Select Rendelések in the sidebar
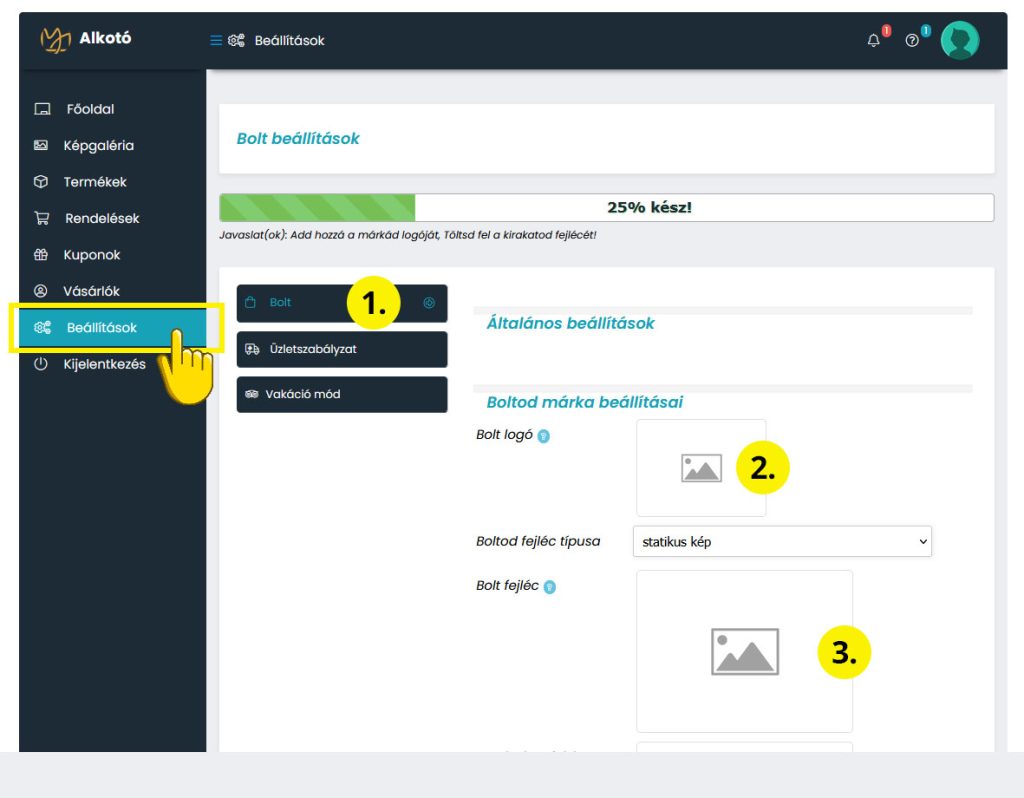Image resolution: width=1024 pixels, height=798 pixels. (x=102, y=218)
